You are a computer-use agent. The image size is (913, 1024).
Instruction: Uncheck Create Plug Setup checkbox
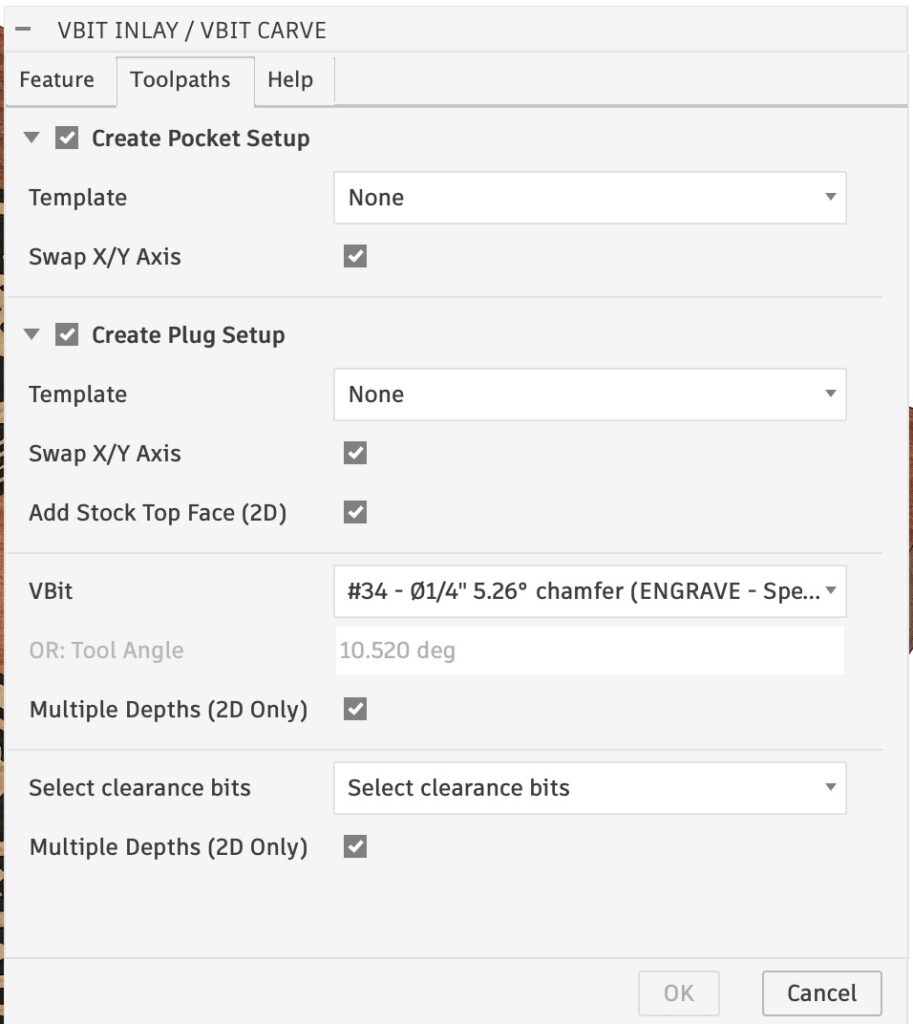point(67,334)
